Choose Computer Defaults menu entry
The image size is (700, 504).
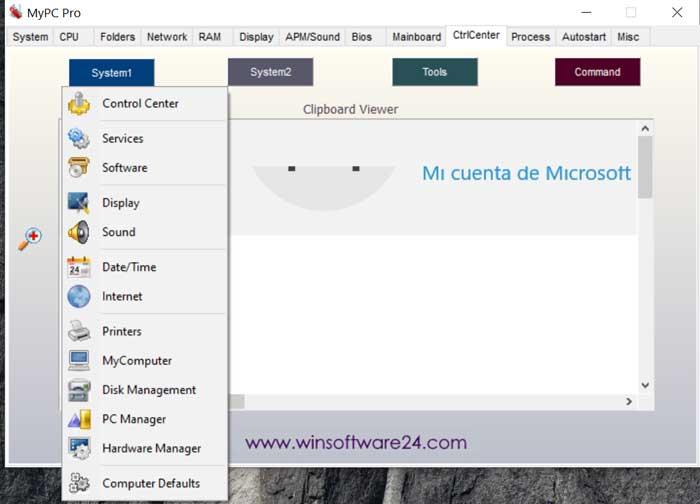145,483
